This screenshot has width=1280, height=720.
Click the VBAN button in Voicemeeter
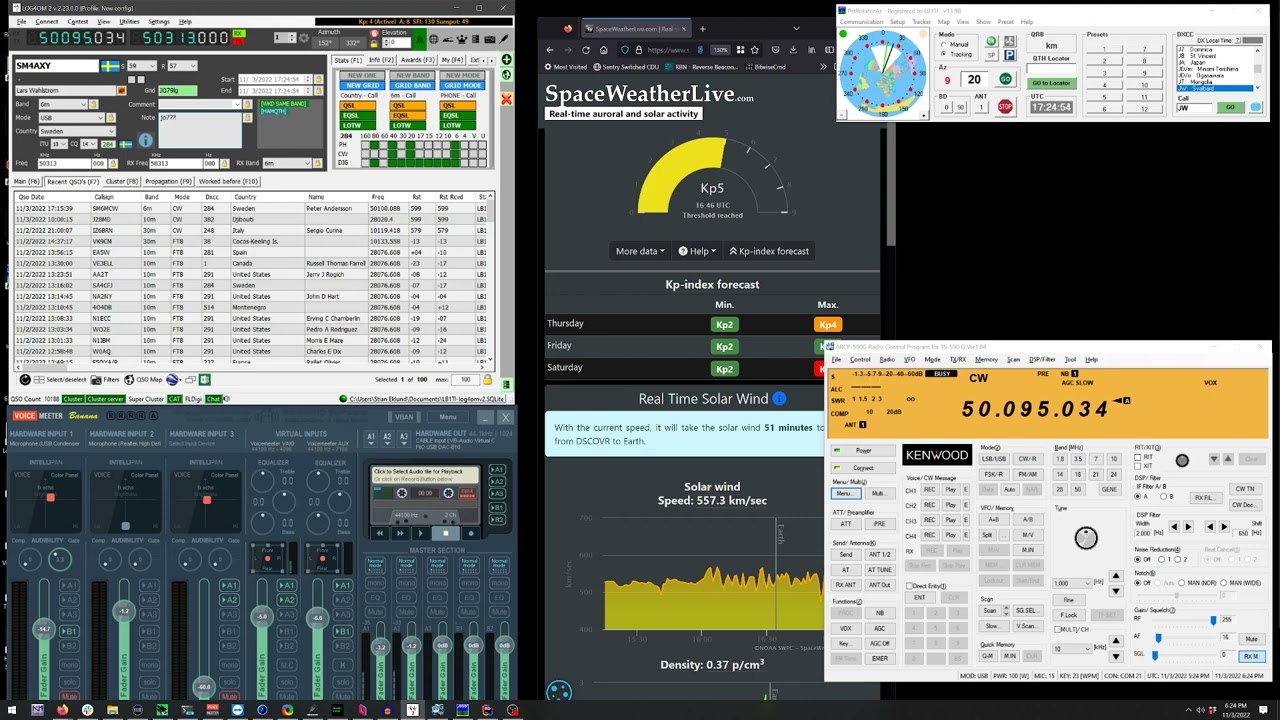click(404, 417)
